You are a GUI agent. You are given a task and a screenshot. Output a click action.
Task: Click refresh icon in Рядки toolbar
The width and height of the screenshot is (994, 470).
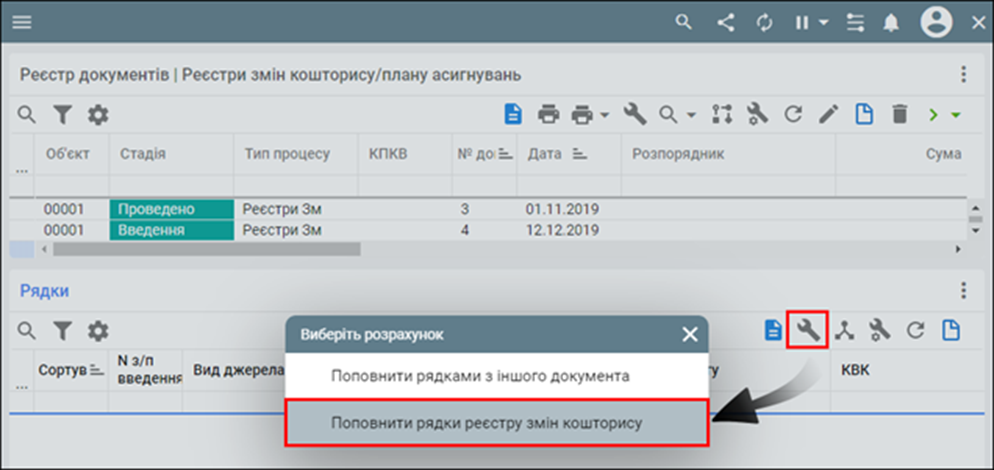pos(914,330)
